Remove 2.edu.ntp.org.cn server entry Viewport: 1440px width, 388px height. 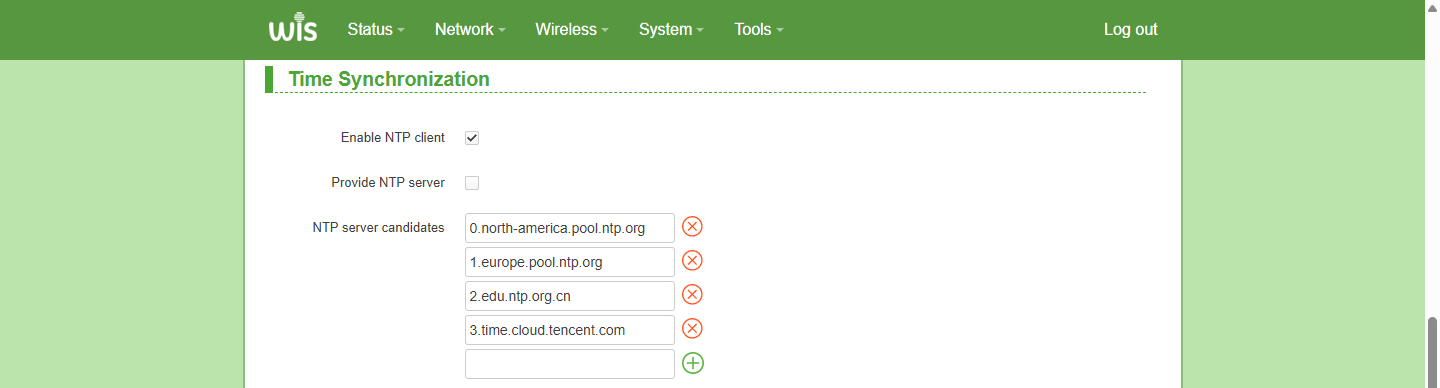coord(692,295)
